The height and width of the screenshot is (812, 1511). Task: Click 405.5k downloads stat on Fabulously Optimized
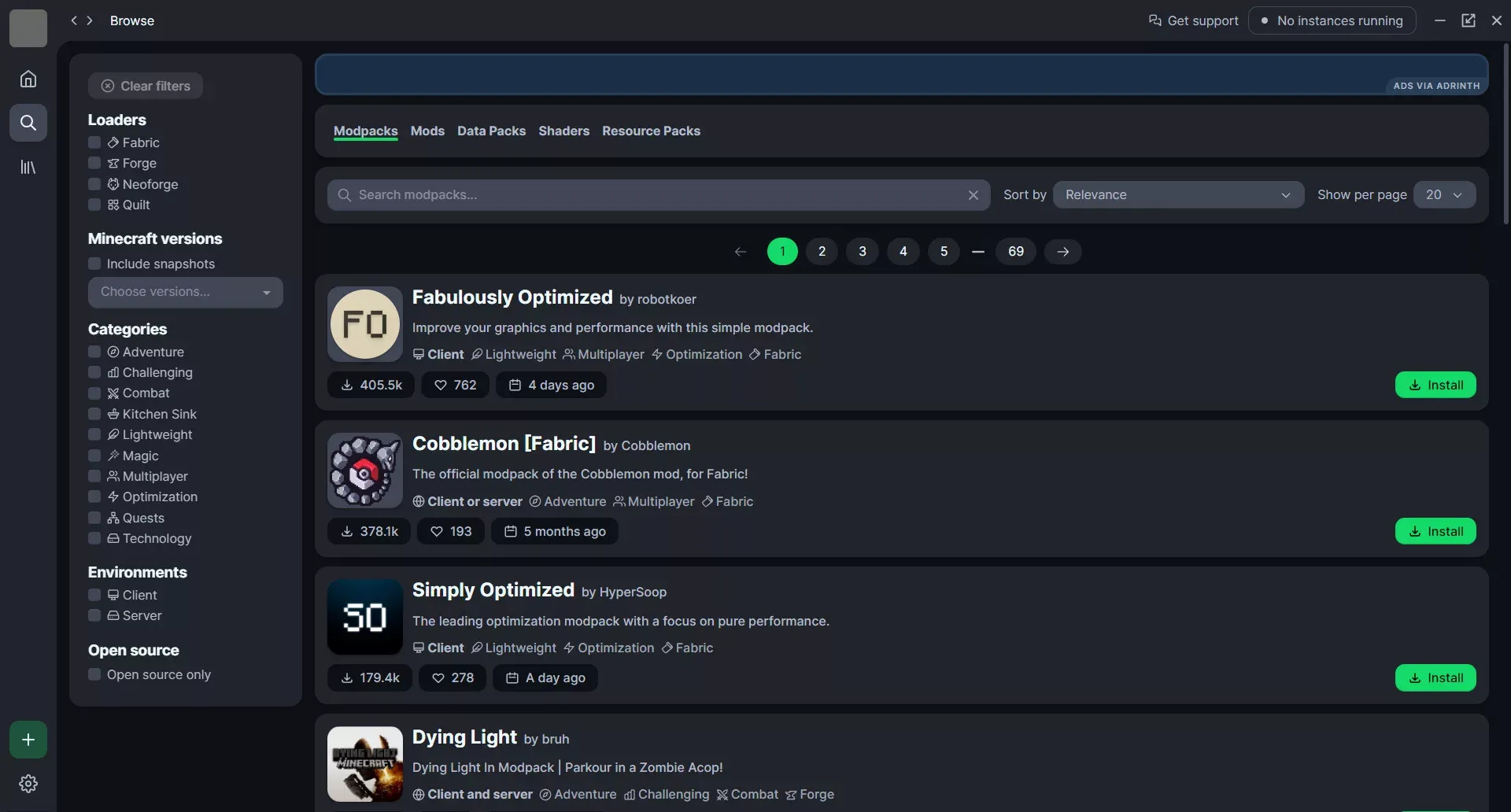click(x=371, y=385)
